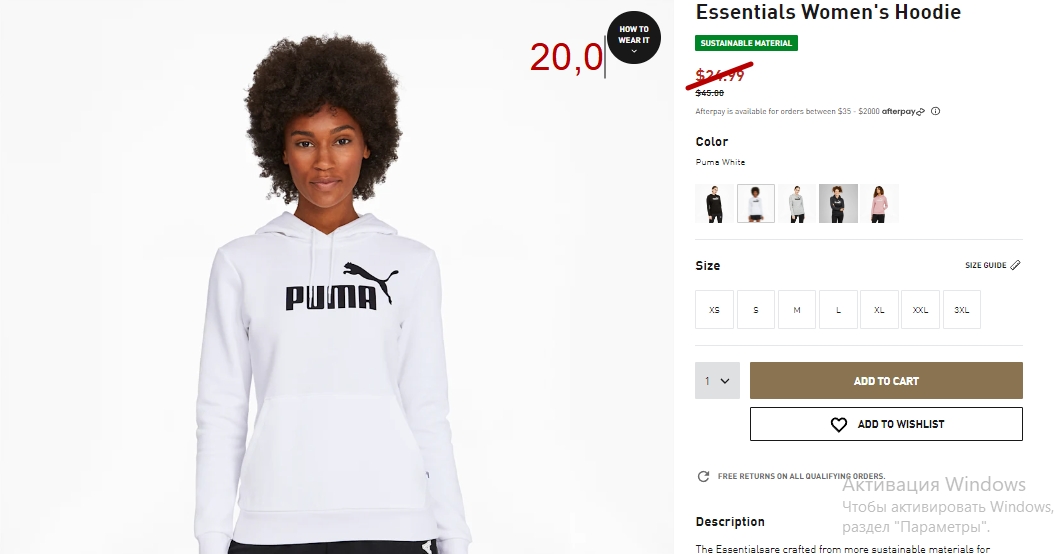Select the dark background hoodie thumbnail
This screenshot has width=1056, height=554.
coord(838,203)
